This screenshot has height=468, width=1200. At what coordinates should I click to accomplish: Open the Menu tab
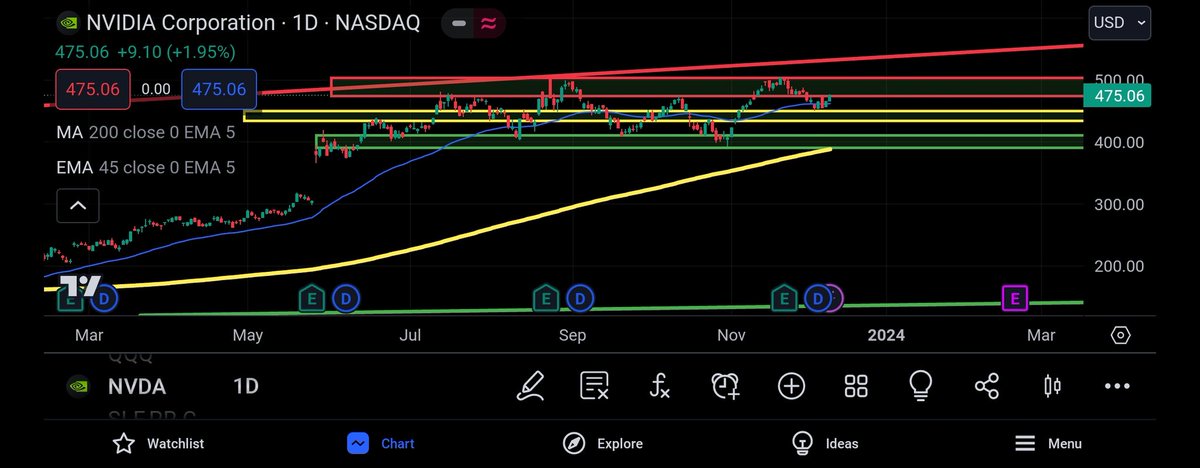point(1048,443)
